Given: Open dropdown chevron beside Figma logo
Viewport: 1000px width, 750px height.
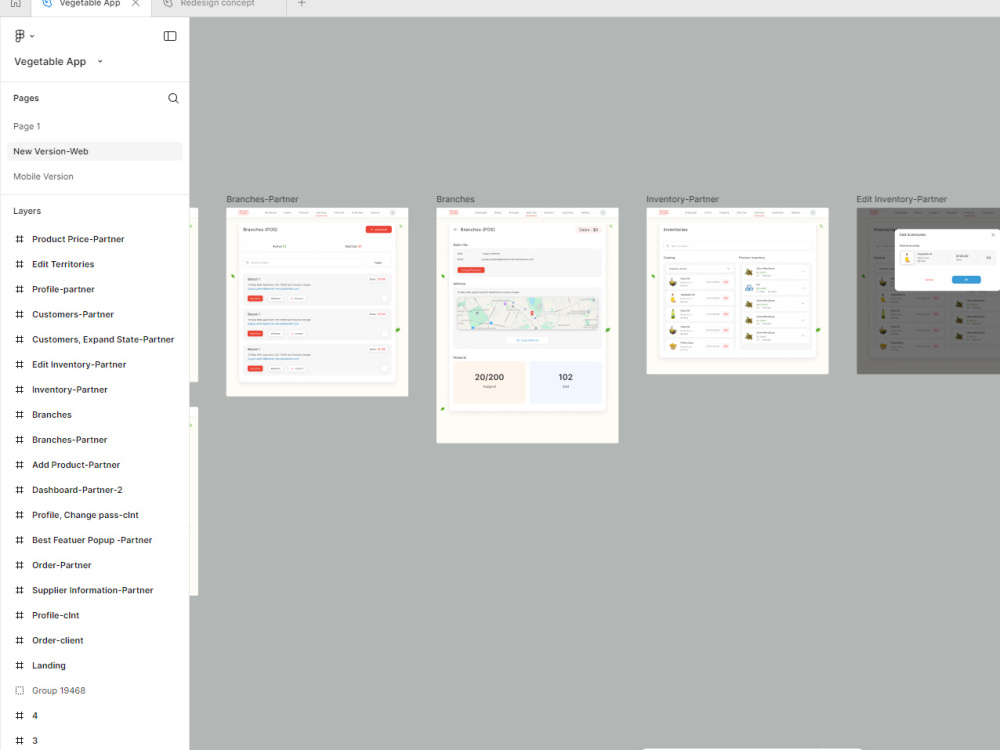Looking at the screenshot, I should click(x=32, y=36).
